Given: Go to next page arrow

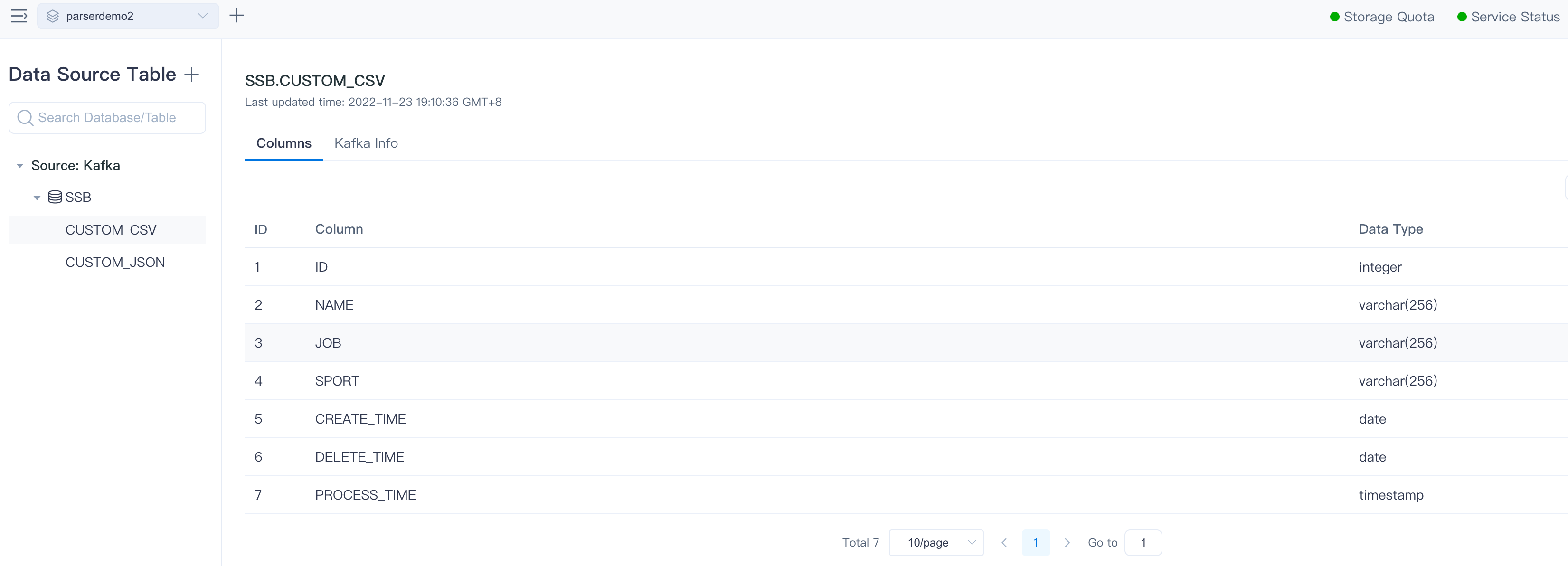Looking at the screenshot, I should pyautogui.click(x=1067, y=542).
